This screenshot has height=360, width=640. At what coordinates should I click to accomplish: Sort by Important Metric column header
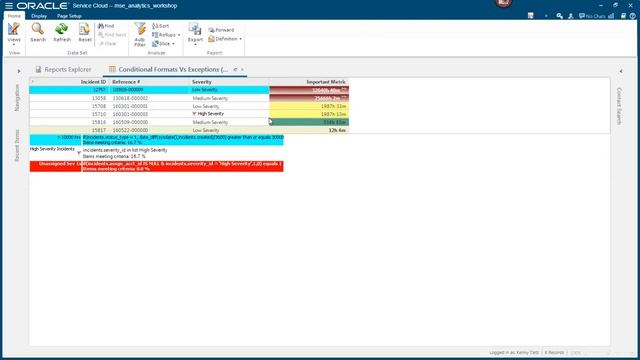[x=326, y=82]
